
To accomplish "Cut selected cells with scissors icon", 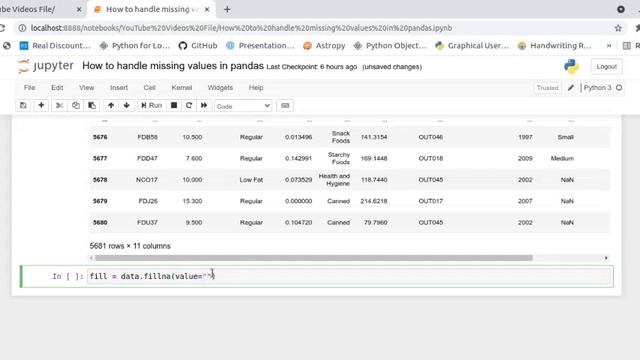I will pos(60,106).
